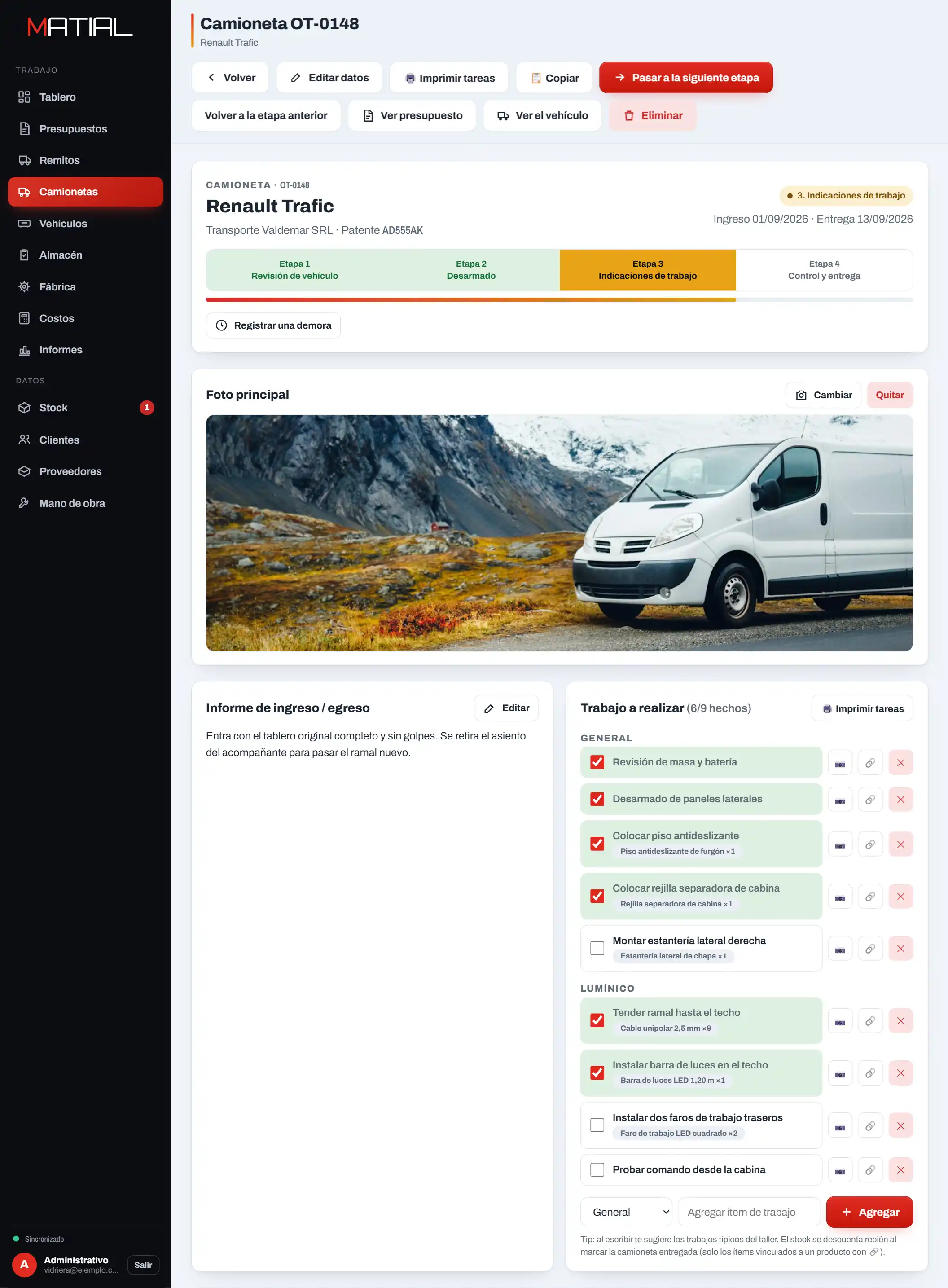Link product to Colocar rejilla separadora de cabina
This screenshot has width=948, height=1288.
click(x=870, y=897)
